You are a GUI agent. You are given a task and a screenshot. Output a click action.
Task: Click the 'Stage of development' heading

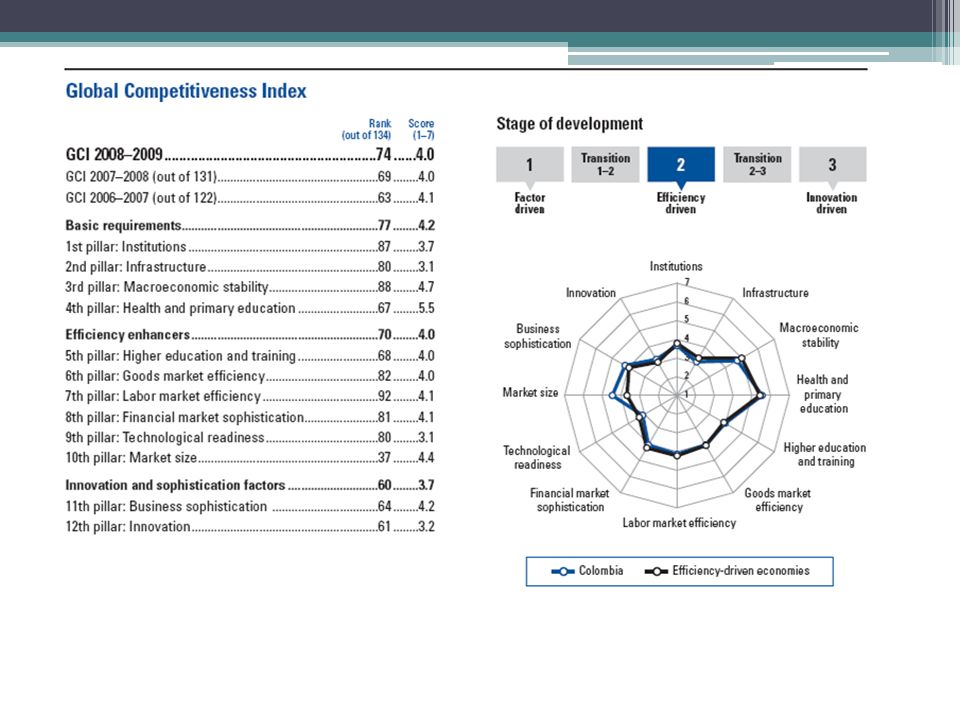(569, 124)
